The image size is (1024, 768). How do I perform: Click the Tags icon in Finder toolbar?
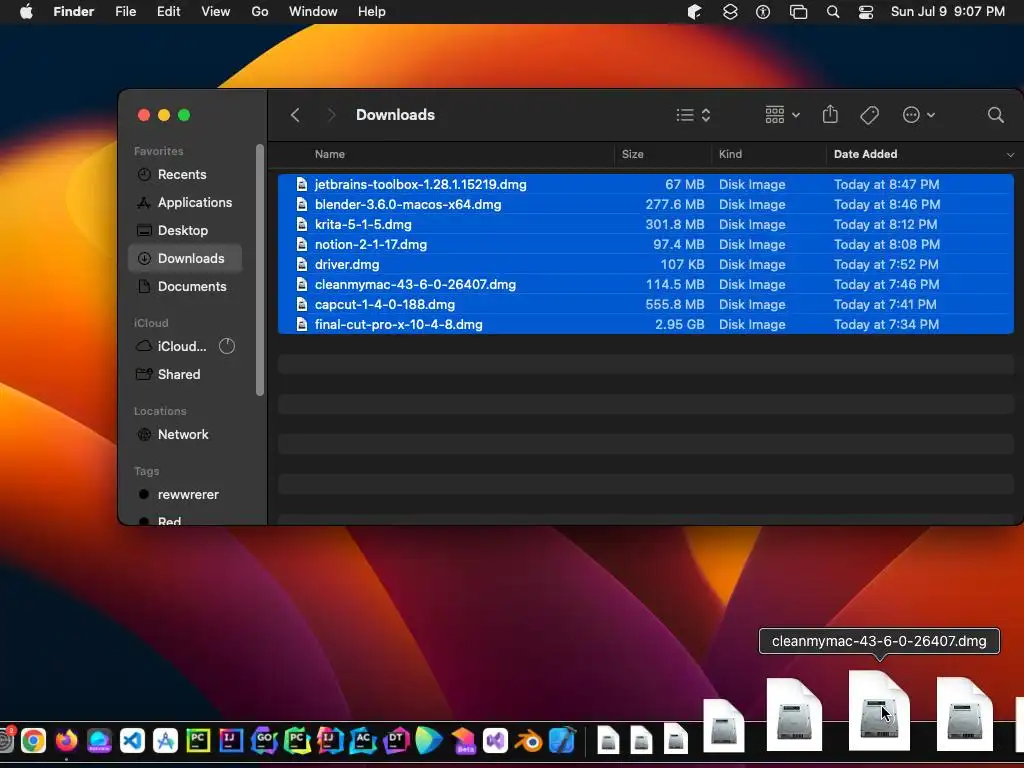869,115
